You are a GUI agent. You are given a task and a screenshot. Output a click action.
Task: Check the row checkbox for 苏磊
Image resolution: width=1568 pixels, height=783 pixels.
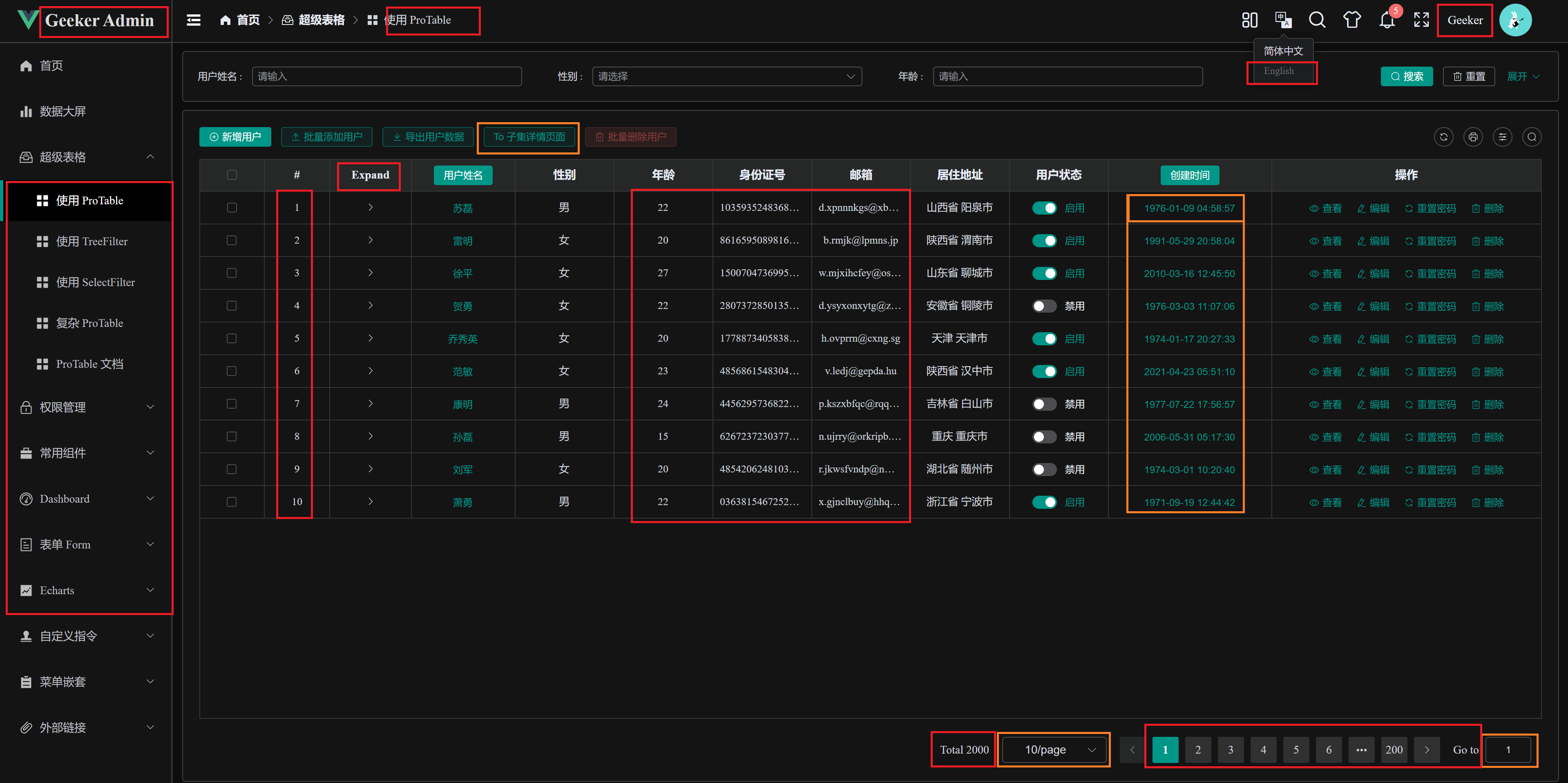(x=232, y=208)
